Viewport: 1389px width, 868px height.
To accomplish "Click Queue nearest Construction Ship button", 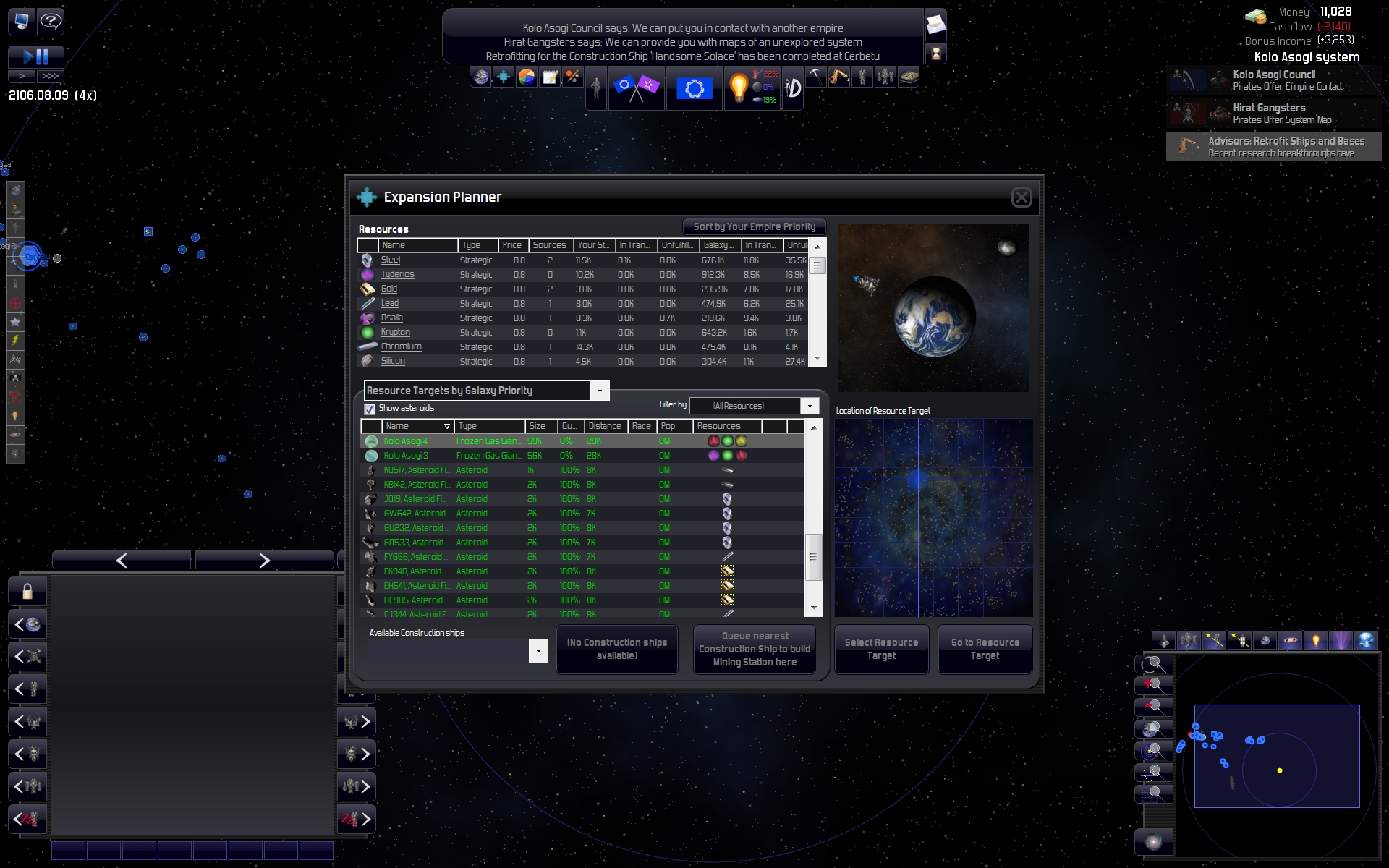I will (755, 650).
